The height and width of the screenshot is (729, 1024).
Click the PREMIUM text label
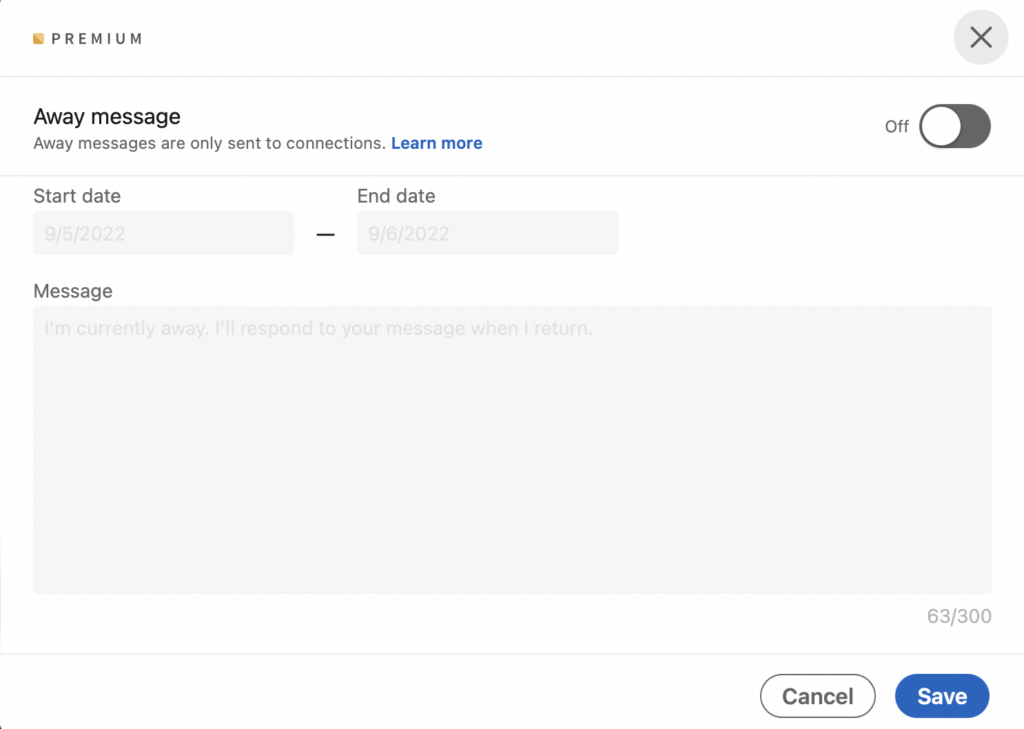coord(96,39)
